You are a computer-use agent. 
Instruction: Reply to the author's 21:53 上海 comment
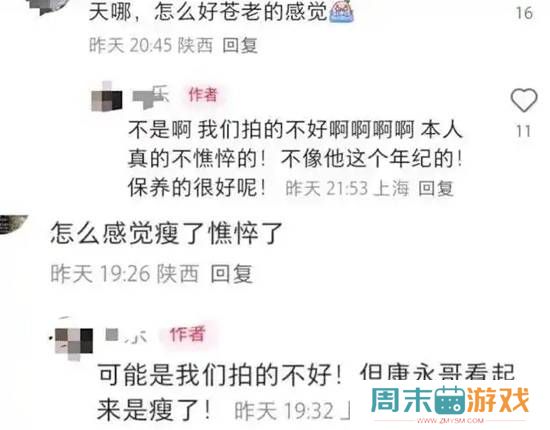click(436, 189)
